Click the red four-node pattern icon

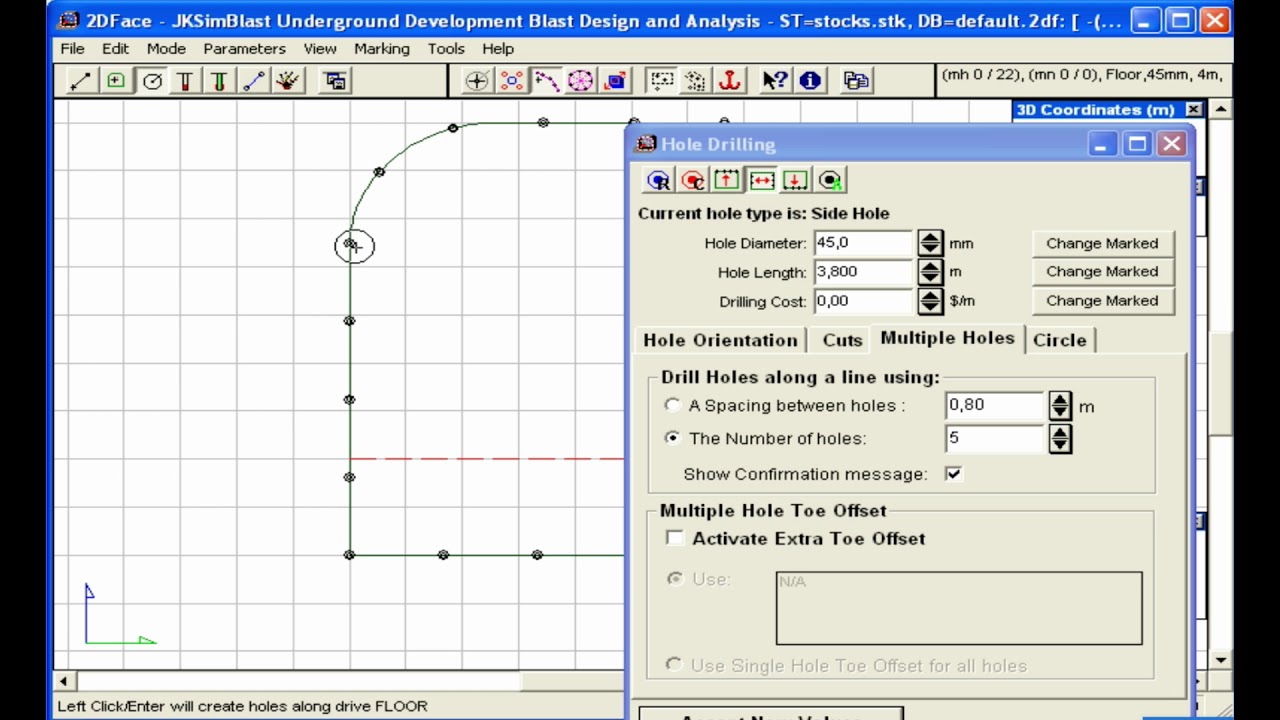[511, 81]
